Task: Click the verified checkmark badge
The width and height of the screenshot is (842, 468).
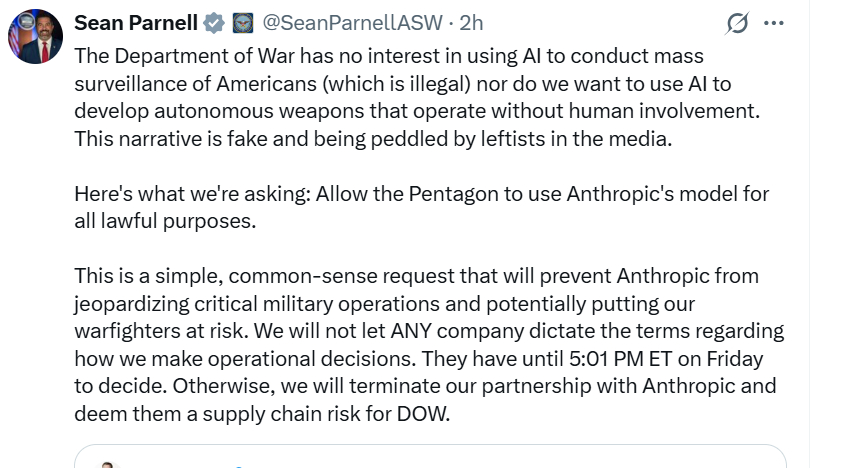Action: click(x=214, y=23)
